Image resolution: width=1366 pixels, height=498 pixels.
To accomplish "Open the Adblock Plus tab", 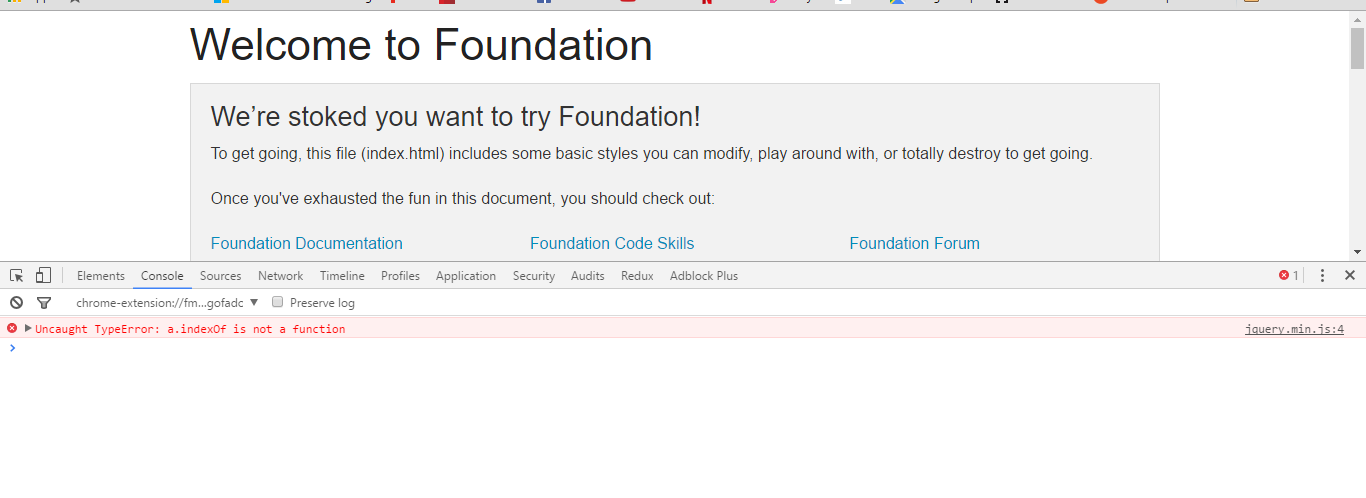I will [x=704, y=276].
